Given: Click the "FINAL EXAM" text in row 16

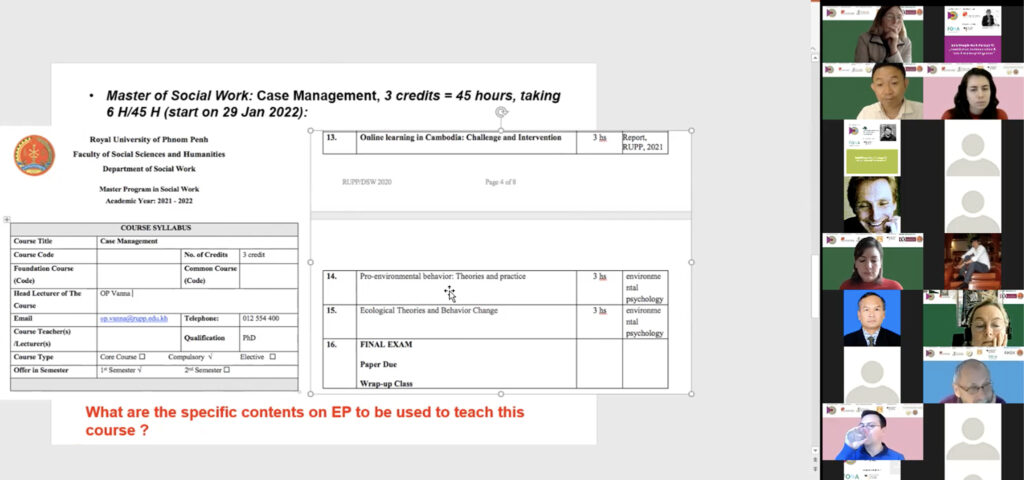Looking at the screenshot, I should pos(386,344).
